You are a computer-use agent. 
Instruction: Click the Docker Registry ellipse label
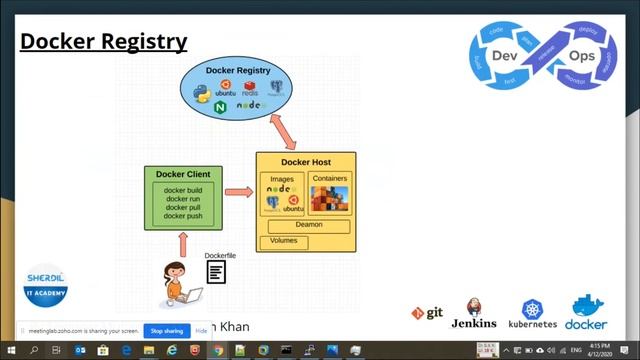click(x=238, y=70)
